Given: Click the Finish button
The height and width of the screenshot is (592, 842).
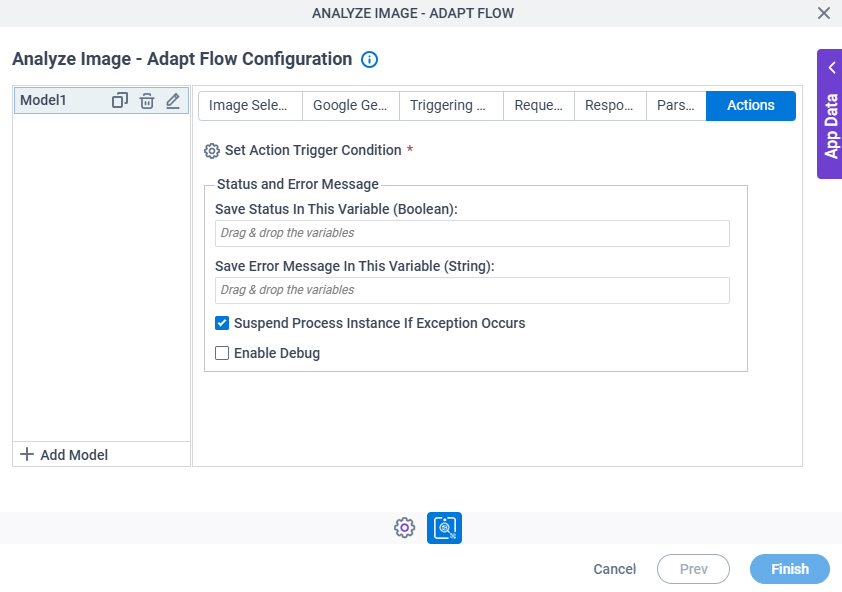Looking at the screenshot, I should click(789, 569).
